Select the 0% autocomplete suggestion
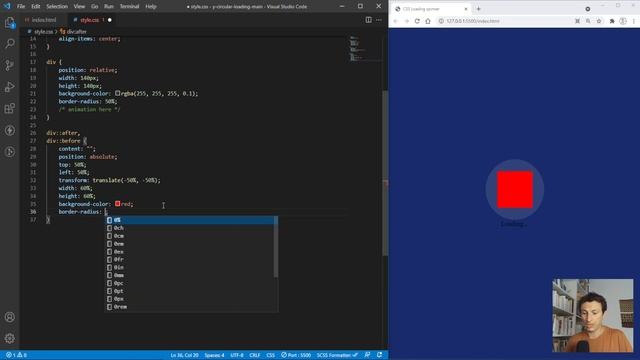Screen dimensions: 640x360 [190, 220]
